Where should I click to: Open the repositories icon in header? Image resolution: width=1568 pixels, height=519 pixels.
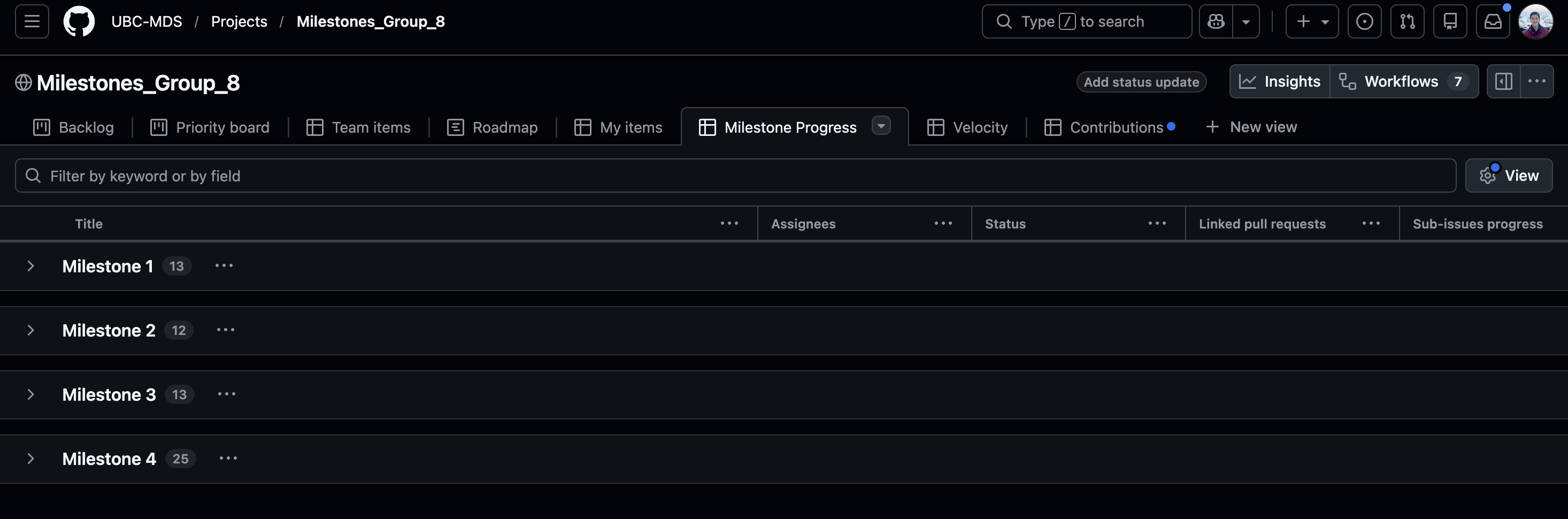(x=1450, y=21)
